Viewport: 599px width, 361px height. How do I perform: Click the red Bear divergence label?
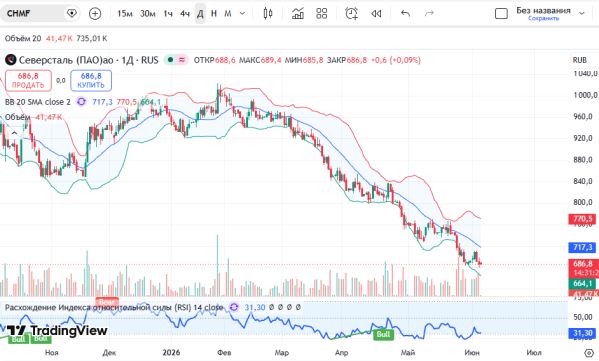tap(107, 302)
